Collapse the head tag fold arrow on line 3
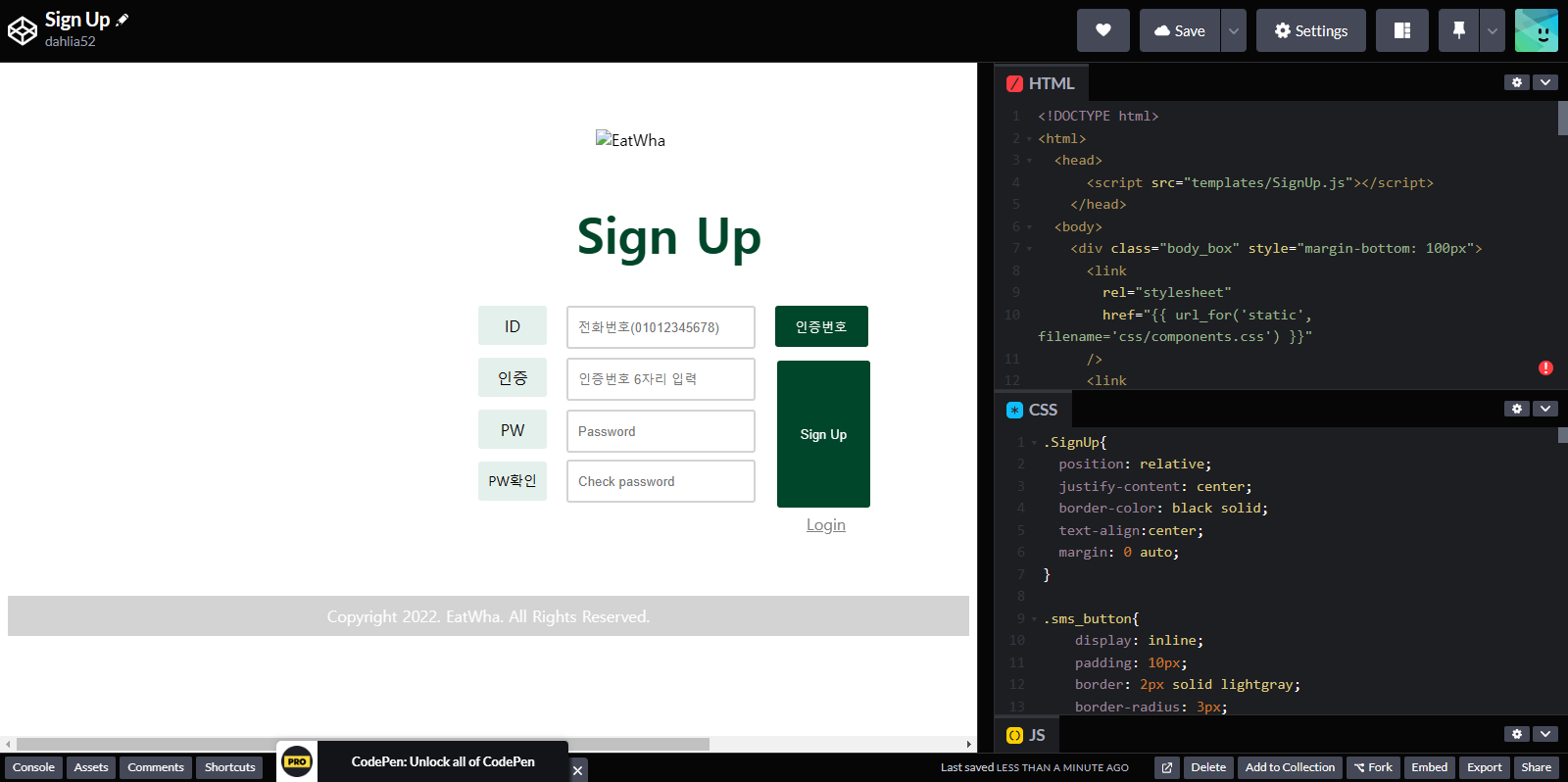This screenshot has width=1568, height=782. click(x=1029, y=161)
